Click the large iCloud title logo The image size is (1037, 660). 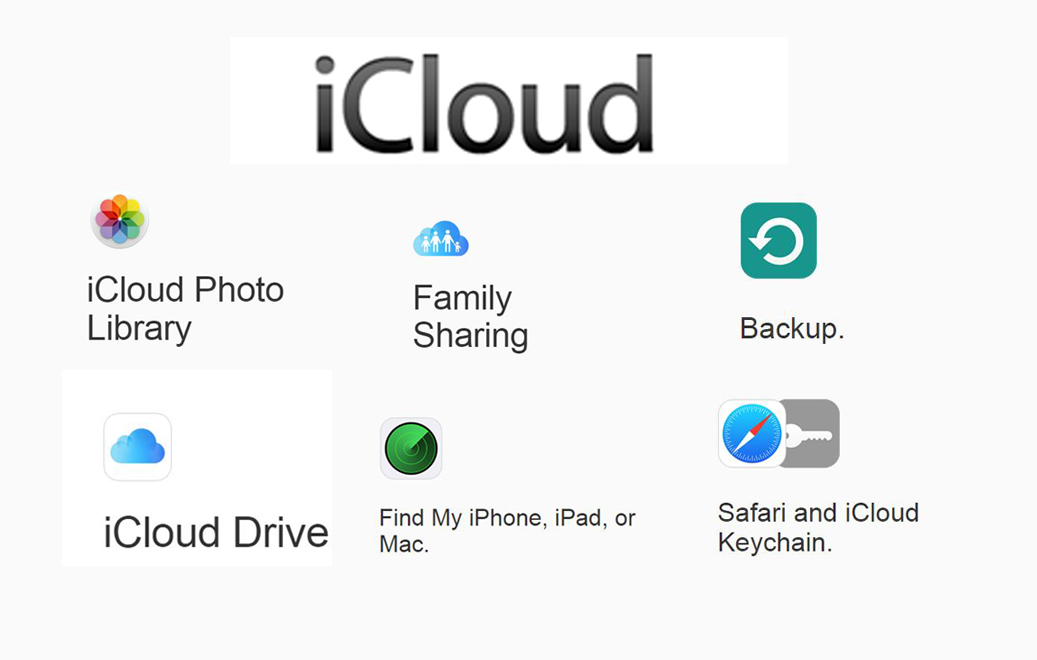coord(484,103)
